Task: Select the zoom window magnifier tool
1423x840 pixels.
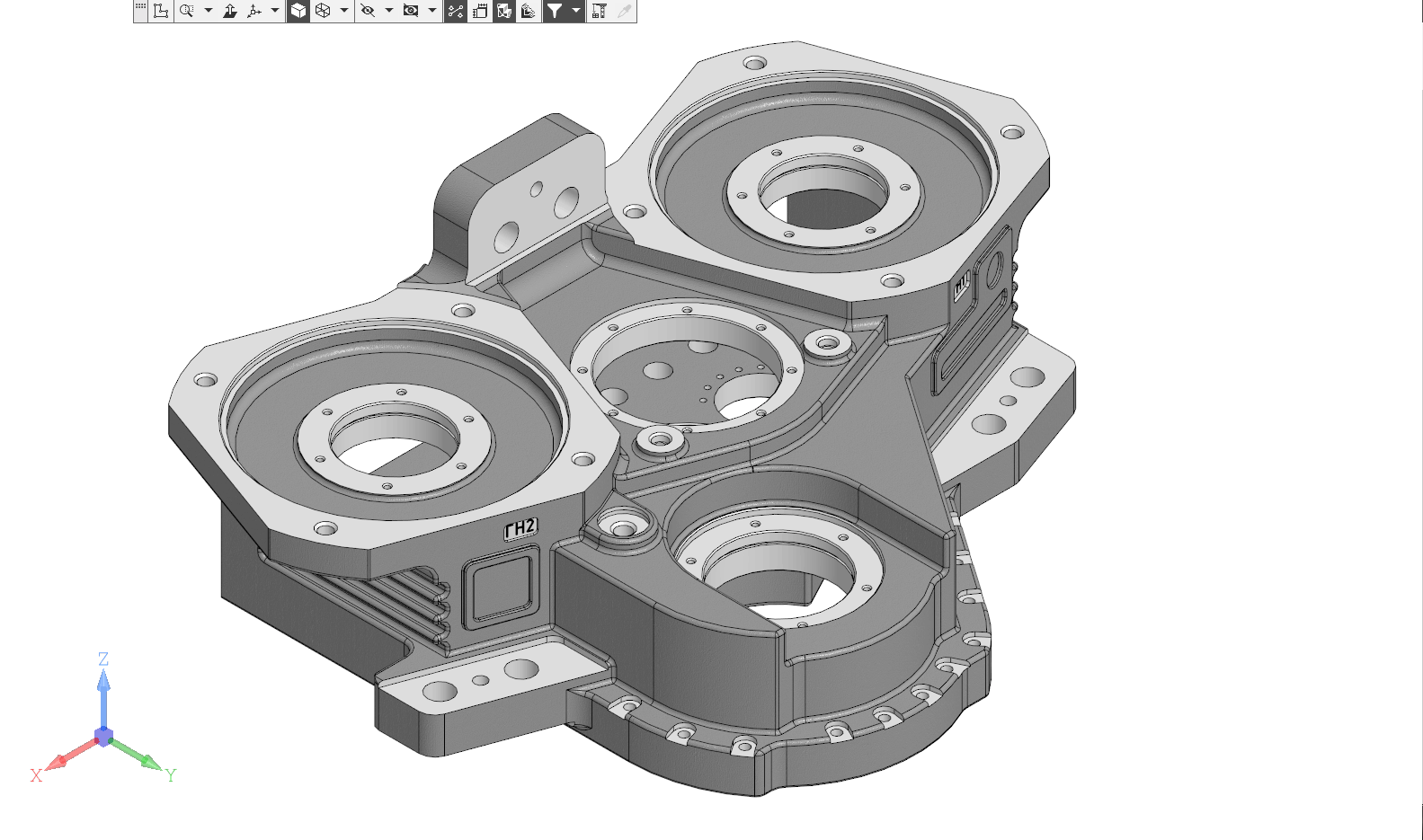Action: click(x=186, y=11)
